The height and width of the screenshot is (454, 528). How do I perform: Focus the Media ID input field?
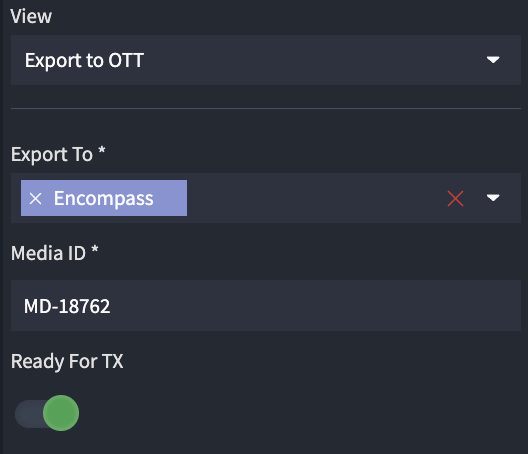(x=266, y=305)
